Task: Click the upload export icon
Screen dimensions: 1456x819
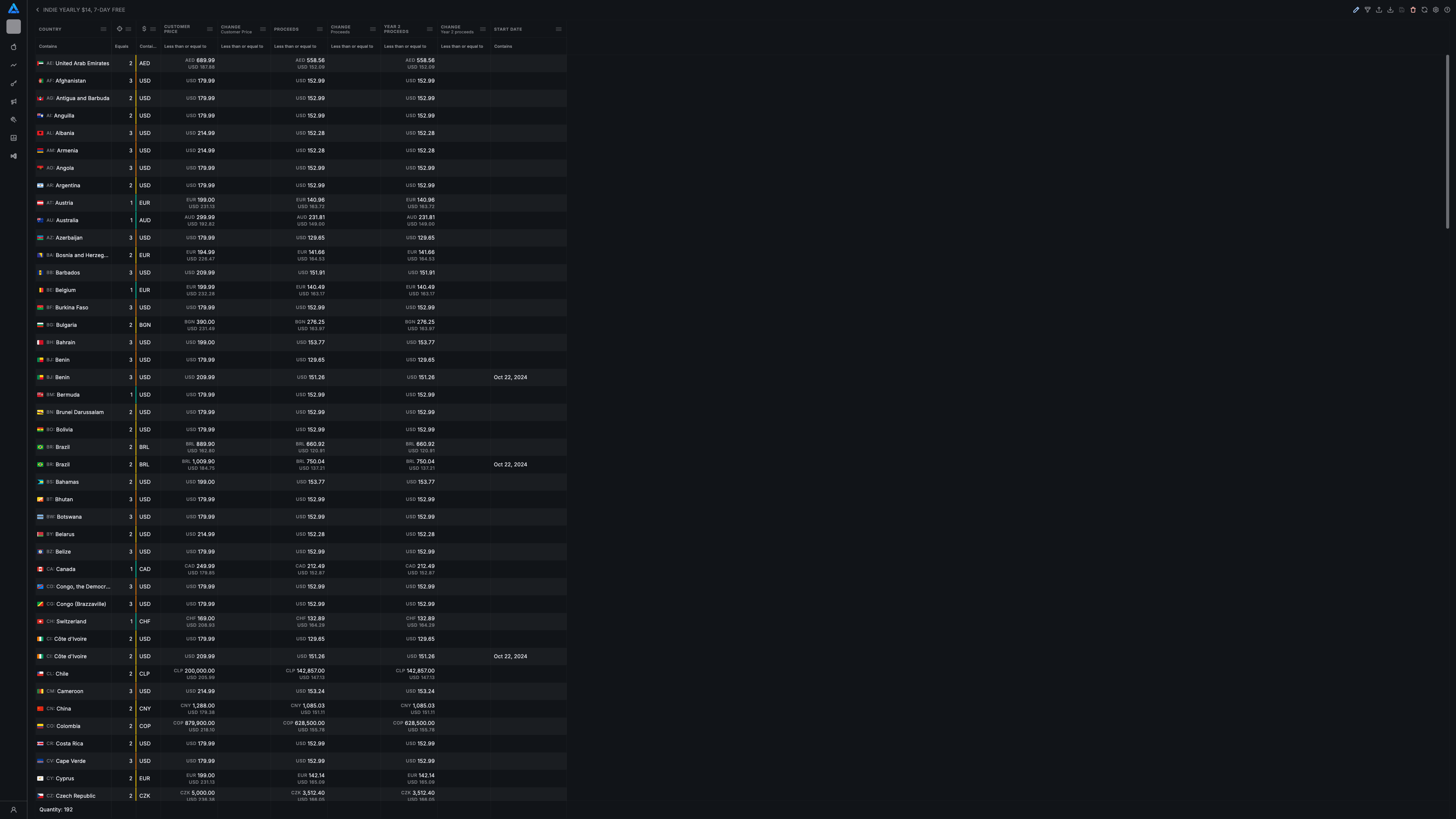Action: [1379, 9]
